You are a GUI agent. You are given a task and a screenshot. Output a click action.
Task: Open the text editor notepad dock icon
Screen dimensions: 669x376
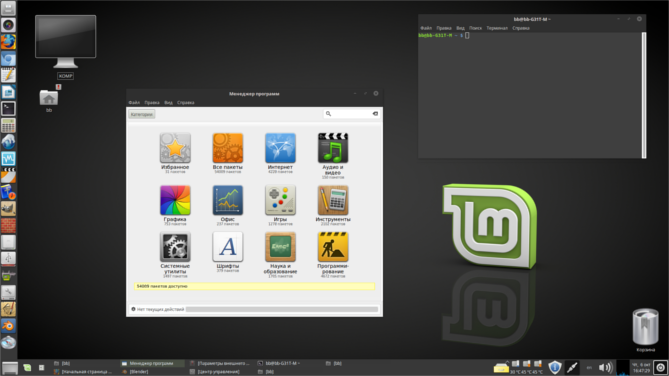8,75
